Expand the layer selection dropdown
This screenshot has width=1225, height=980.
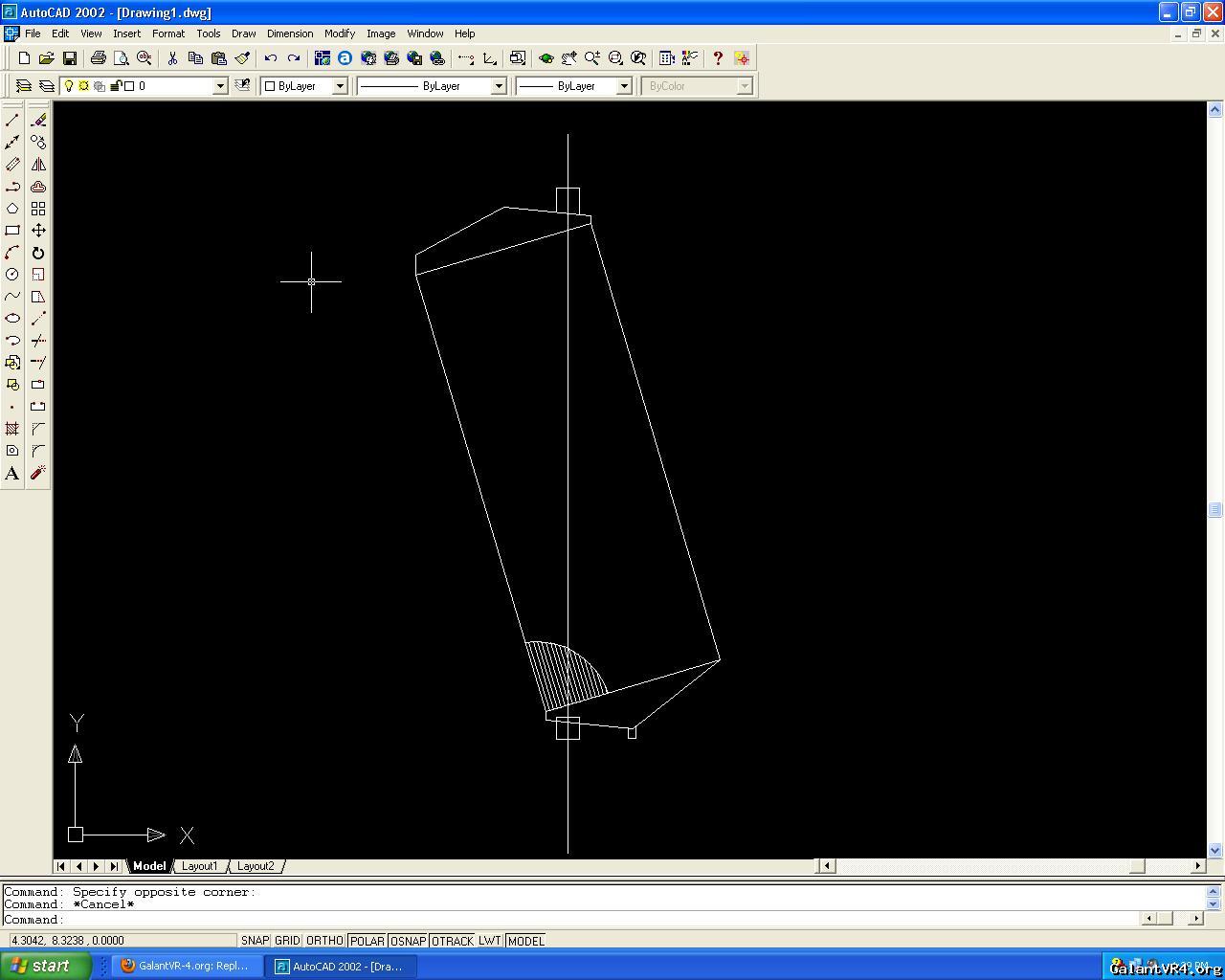coord(219,86)
